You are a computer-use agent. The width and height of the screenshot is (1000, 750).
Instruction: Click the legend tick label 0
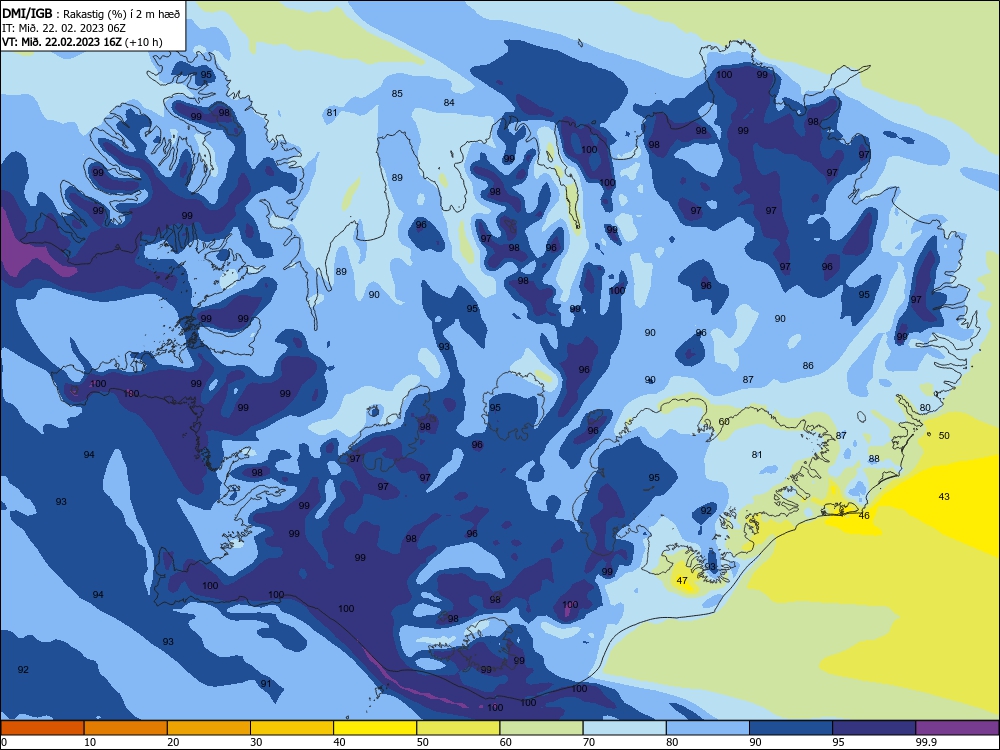4,742
